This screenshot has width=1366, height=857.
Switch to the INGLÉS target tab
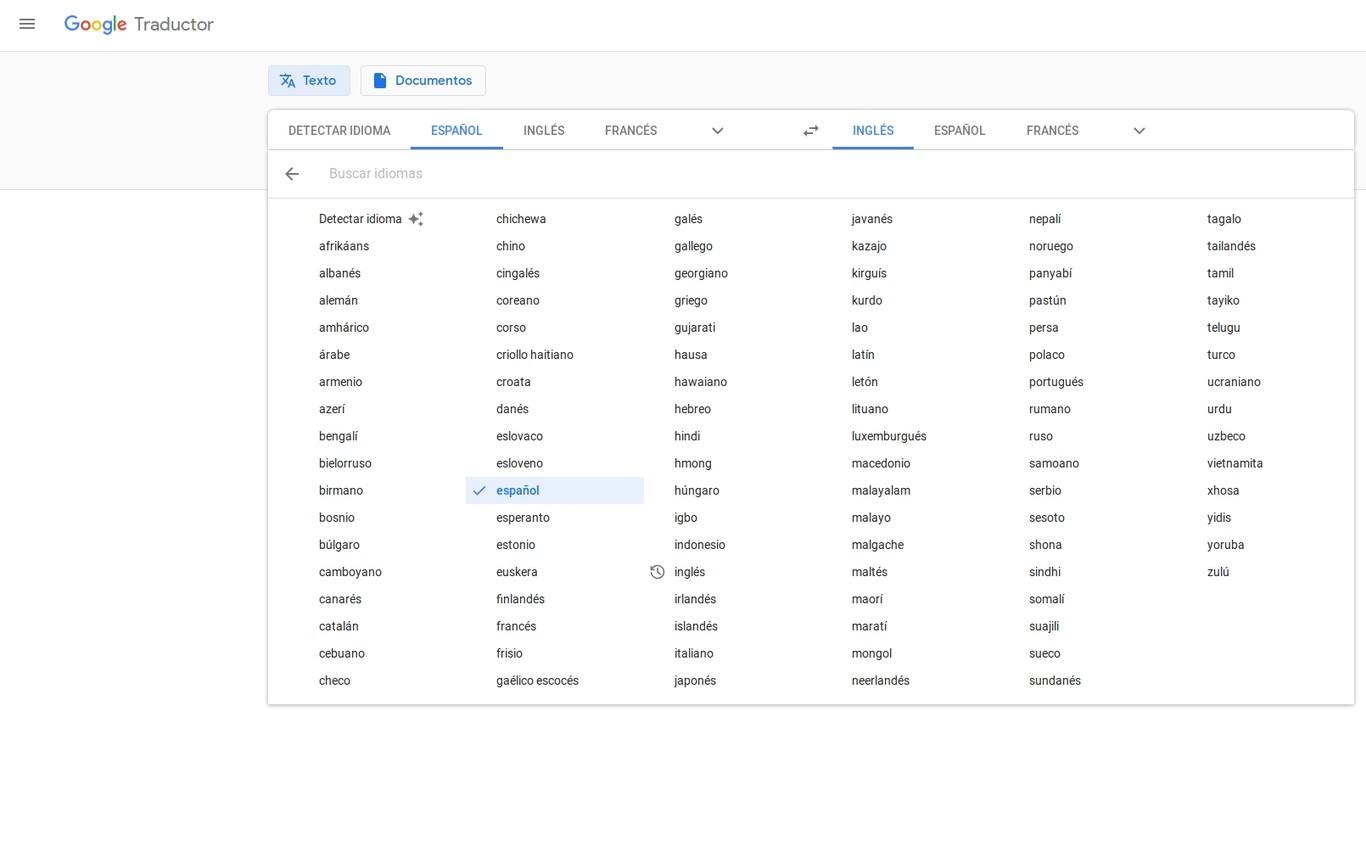pos(872,130)
